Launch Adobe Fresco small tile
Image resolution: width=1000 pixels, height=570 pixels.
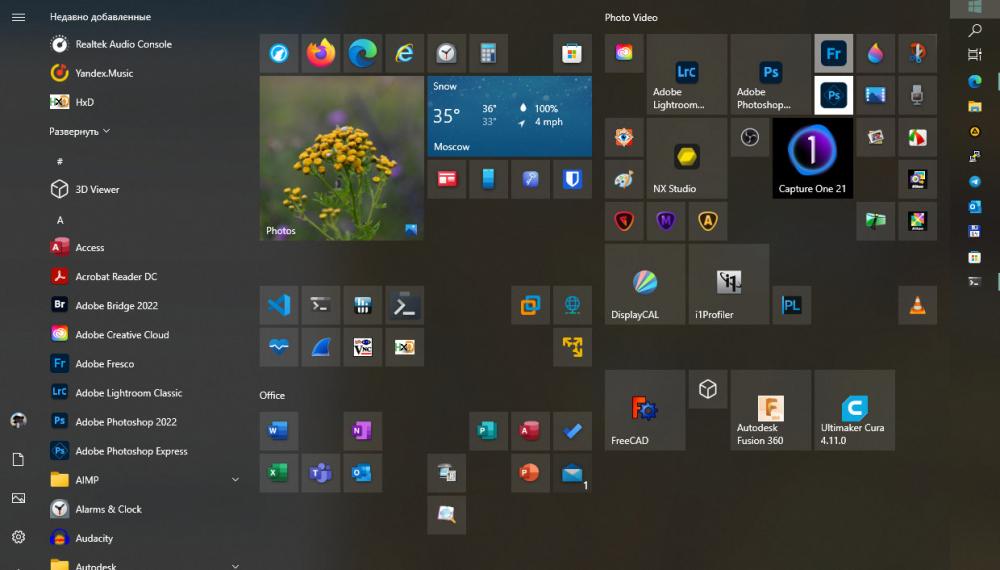[x=834, y=53]
